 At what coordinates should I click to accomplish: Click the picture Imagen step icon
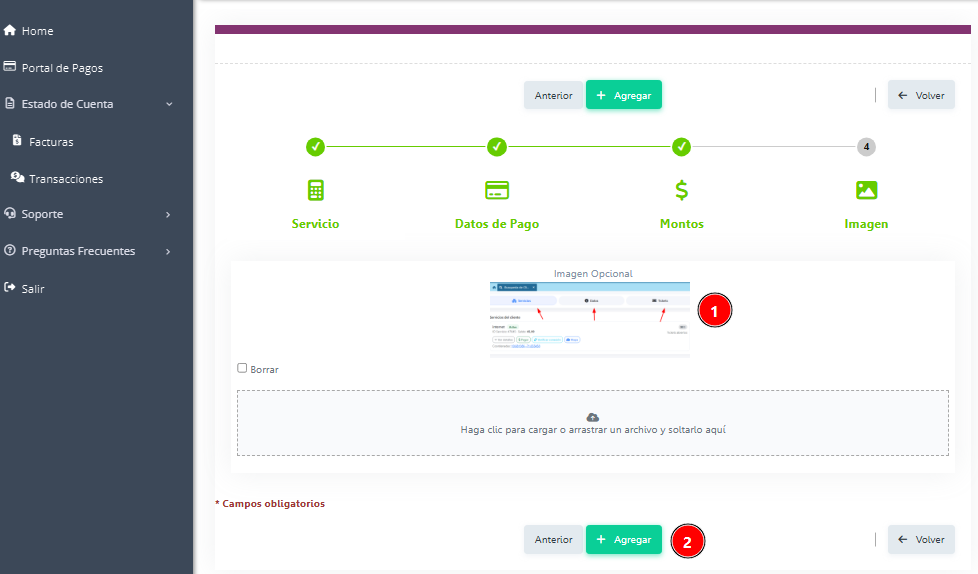[866, 190]
